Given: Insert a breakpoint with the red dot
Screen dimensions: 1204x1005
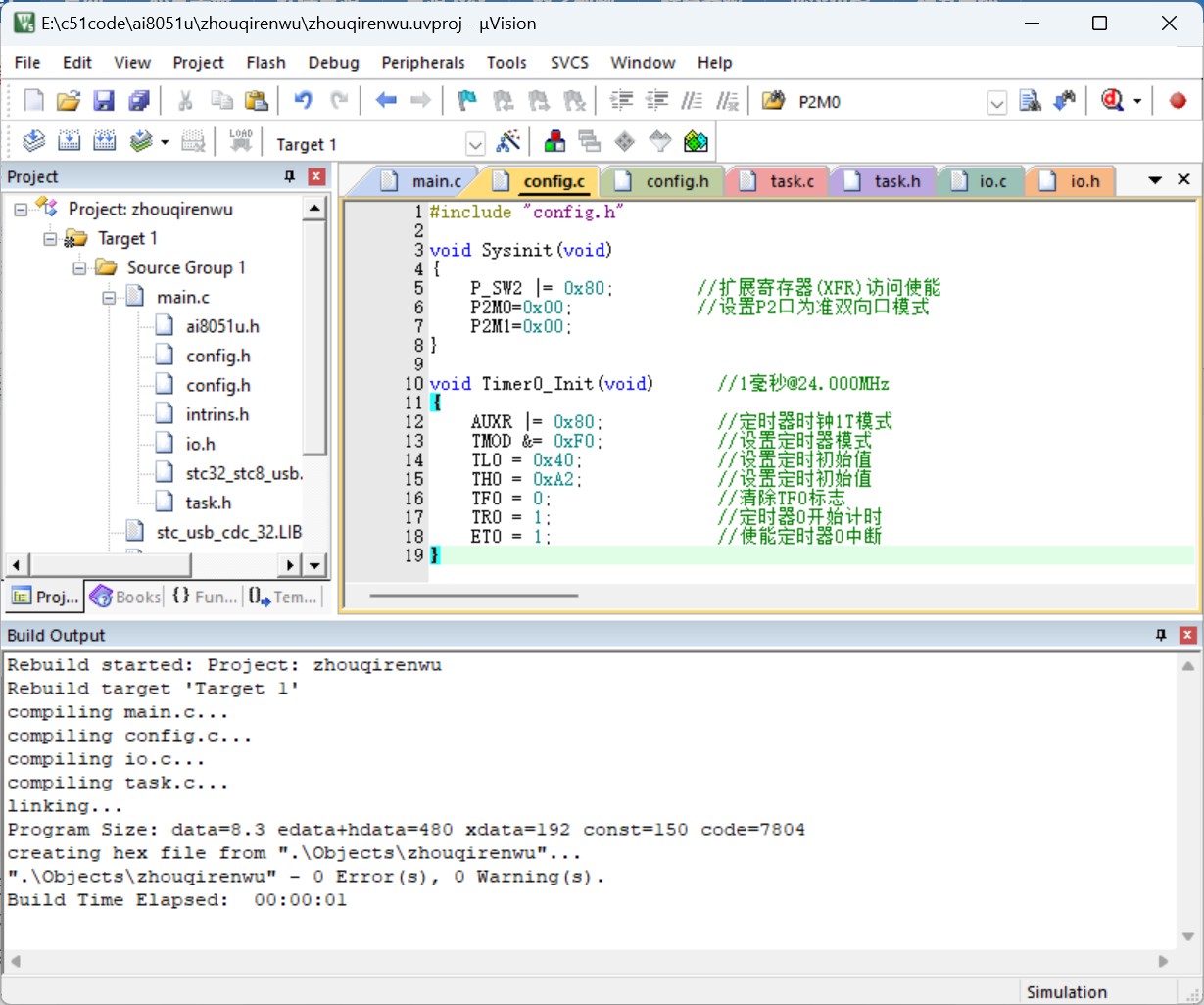Looking at the screenshot, I should click(x=1178, y=101).
